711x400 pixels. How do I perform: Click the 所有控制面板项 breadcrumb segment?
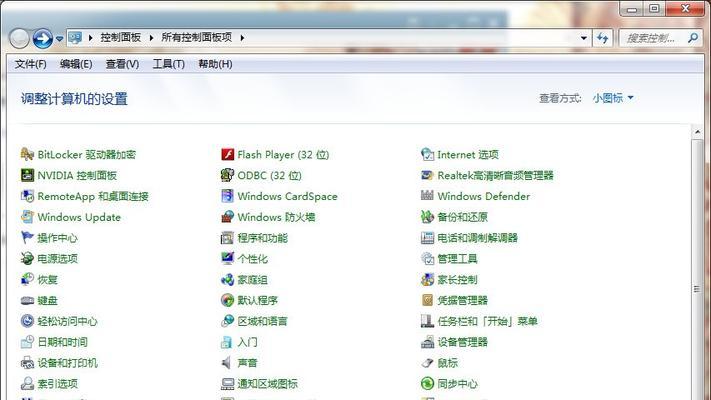pos(196,38)
